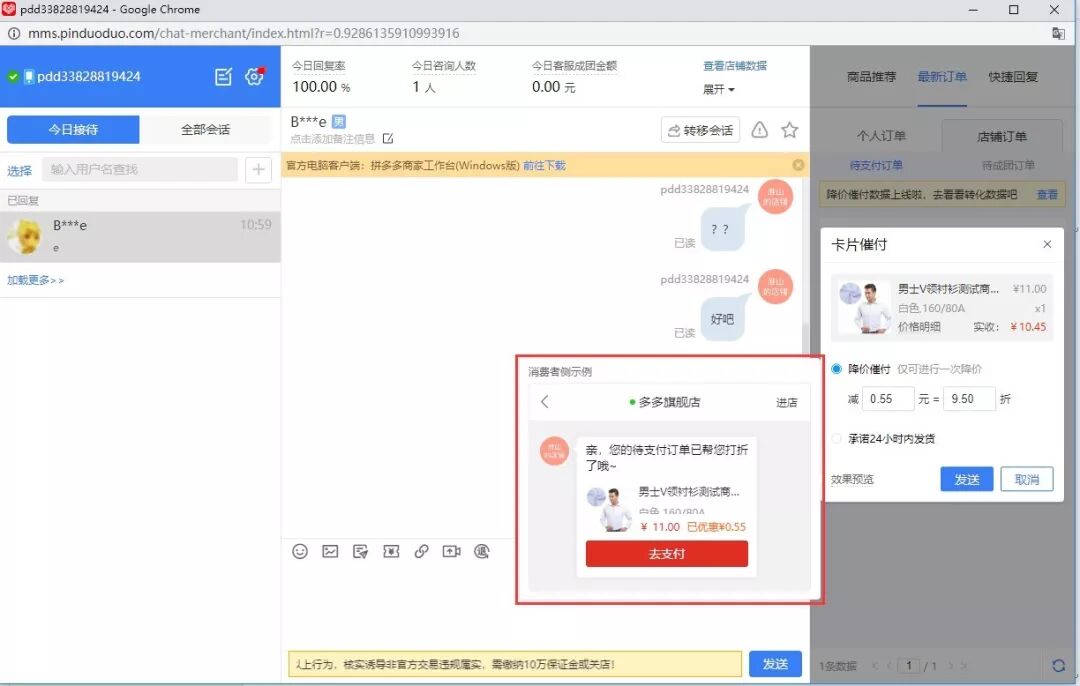
Task: Send chat message with 发送 button
Action: point(775,664)
